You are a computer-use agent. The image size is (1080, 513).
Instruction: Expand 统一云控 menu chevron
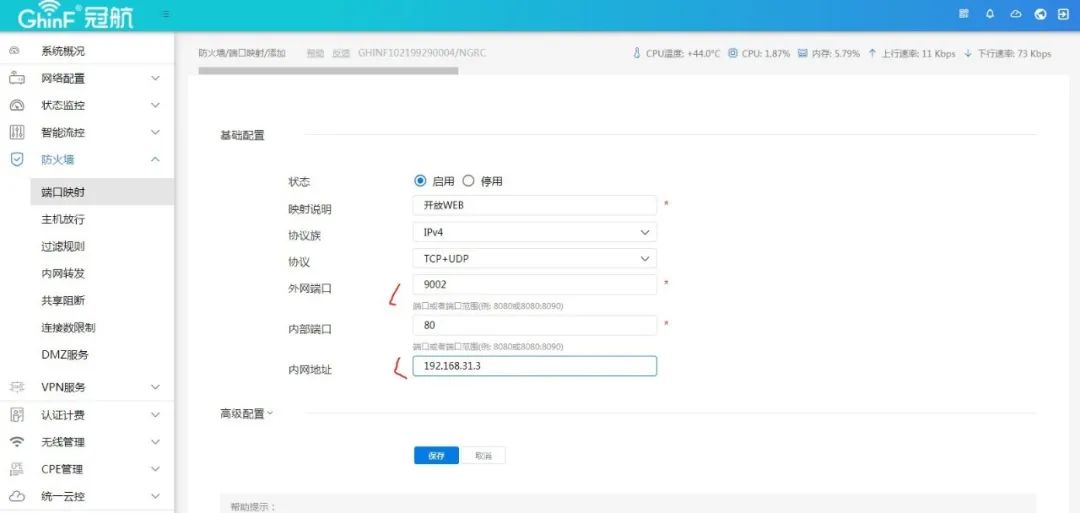pyautogui.click(x=156, y=496)
